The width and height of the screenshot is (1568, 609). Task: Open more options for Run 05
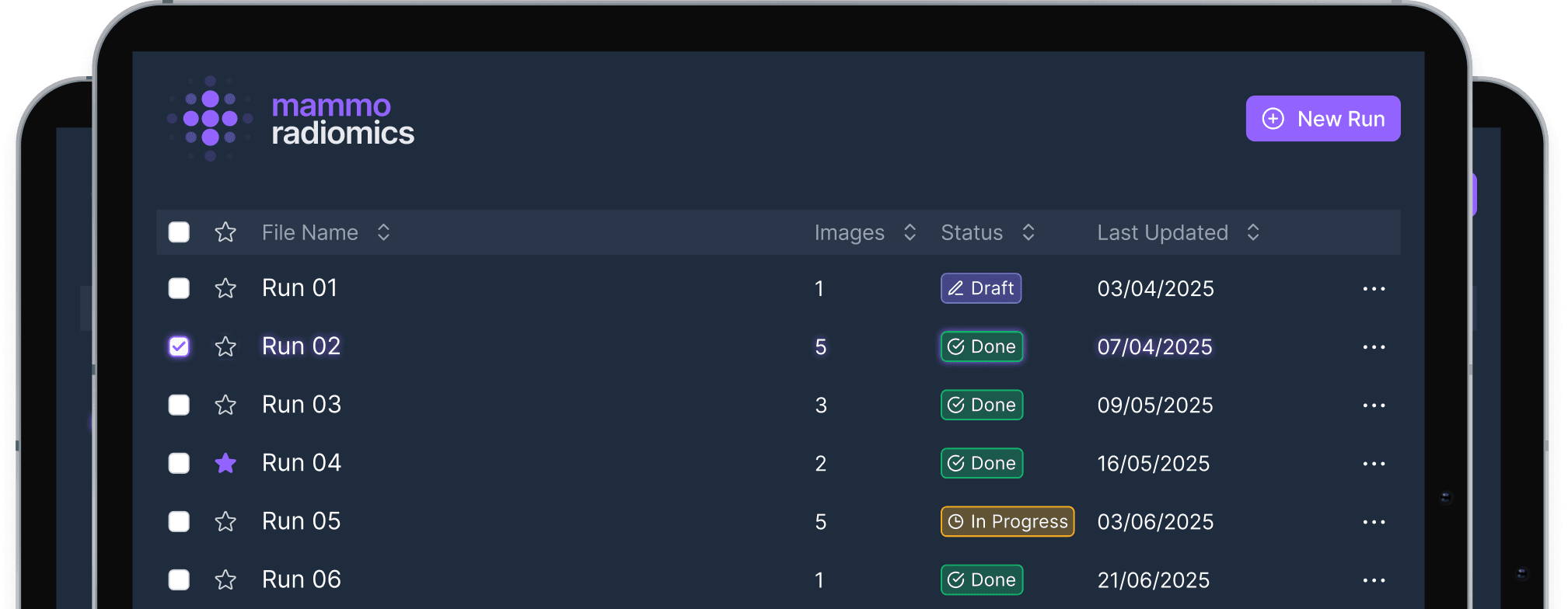coord(1374,522)
